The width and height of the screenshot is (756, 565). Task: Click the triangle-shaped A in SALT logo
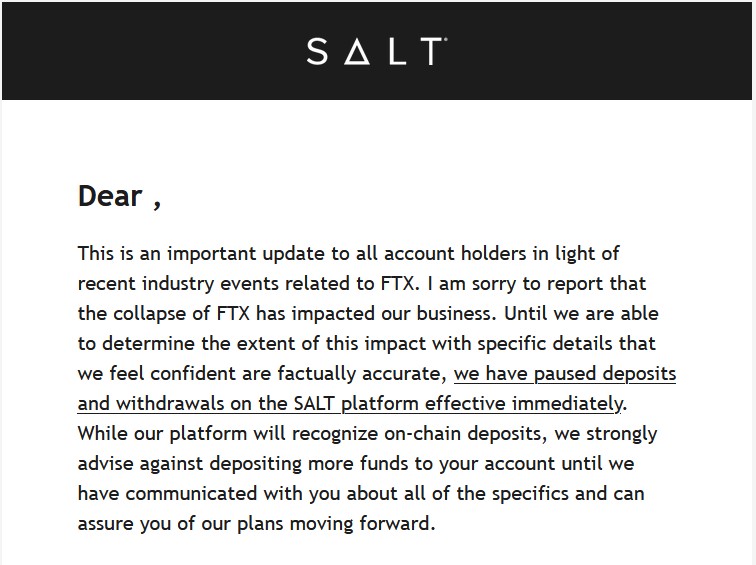357,51
